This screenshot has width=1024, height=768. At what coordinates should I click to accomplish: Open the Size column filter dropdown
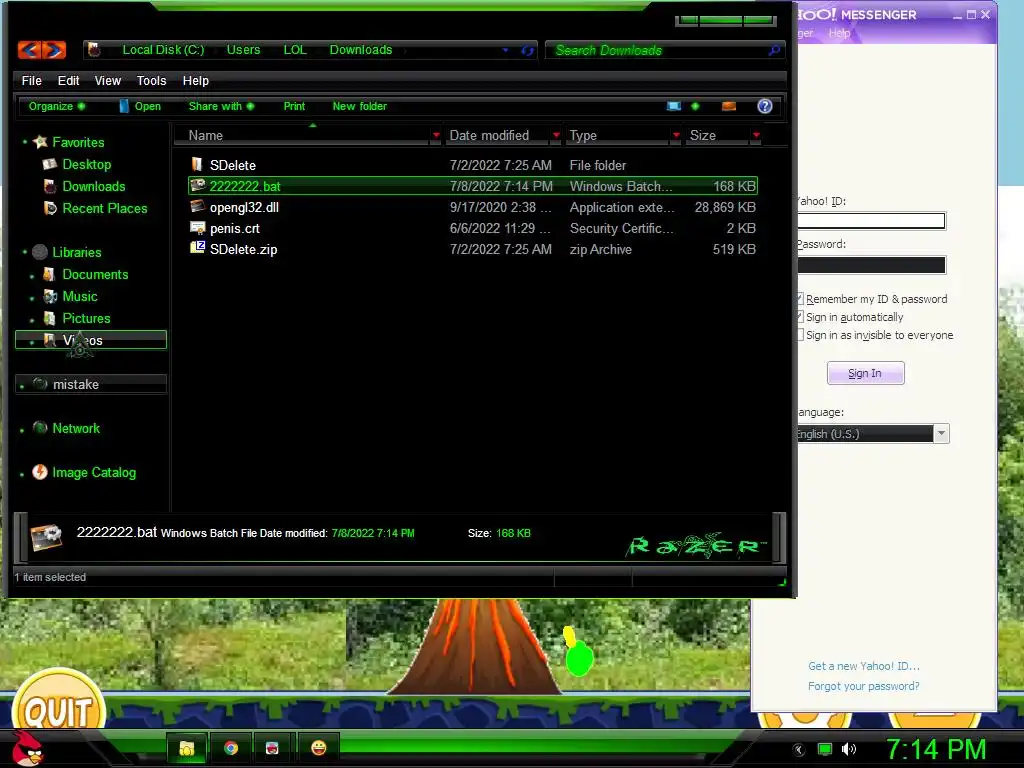756,135
